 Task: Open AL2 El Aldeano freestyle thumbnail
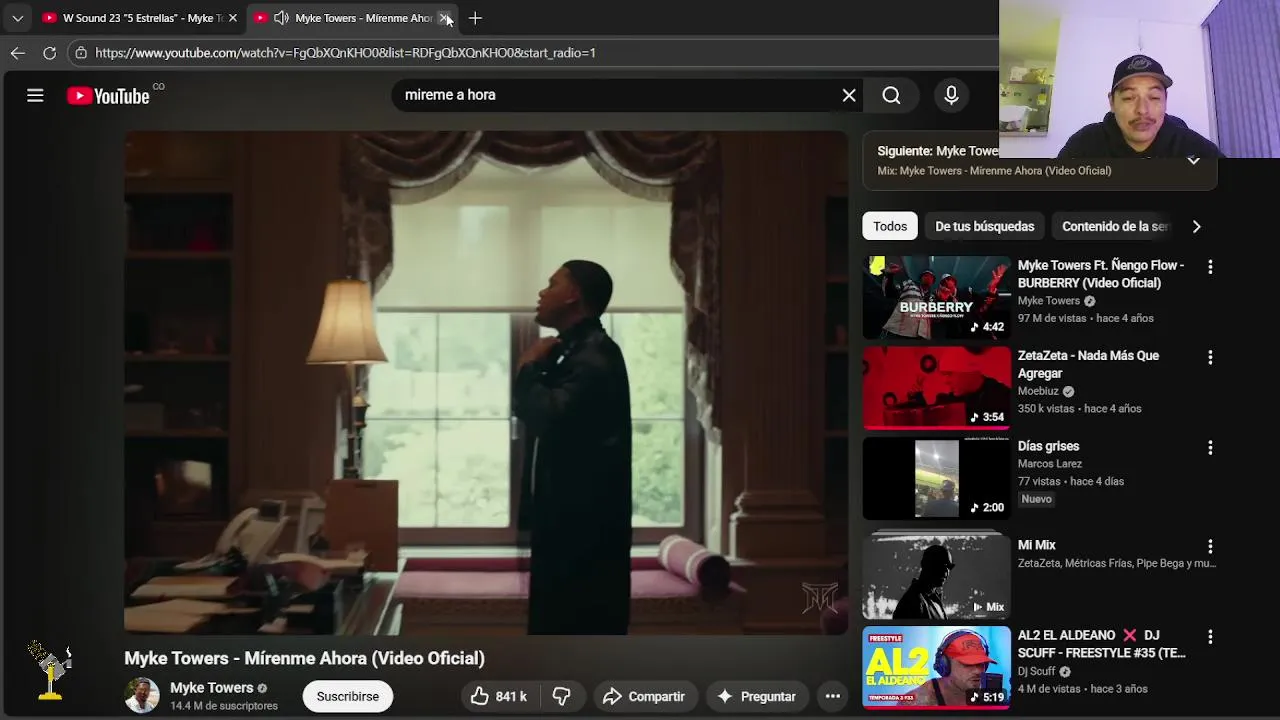click(937, 667)
